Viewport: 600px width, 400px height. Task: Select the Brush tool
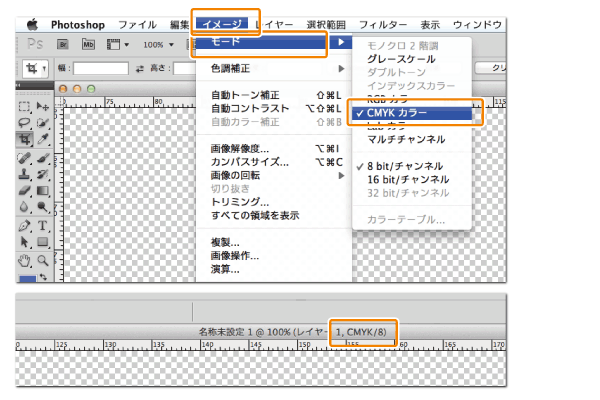[42, 158]
